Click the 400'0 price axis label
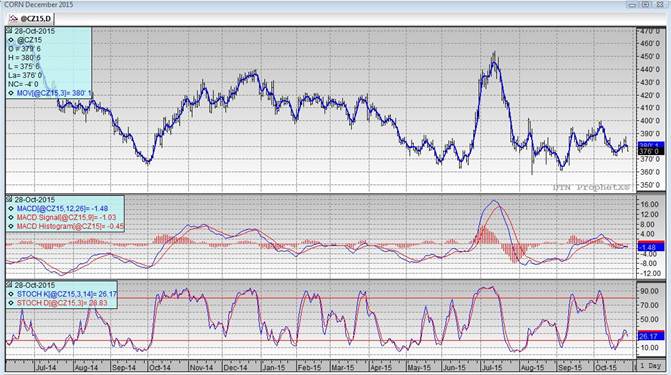 [x=651, y=121]
